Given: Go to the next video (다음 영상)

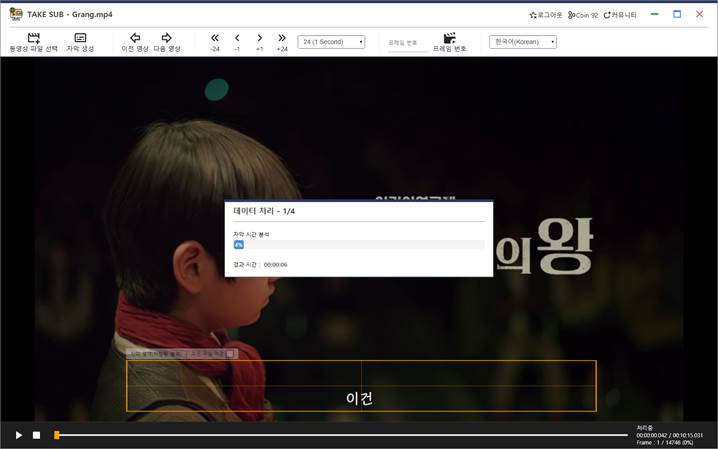Looking at the screenshot, I should (x=167, y=42).
